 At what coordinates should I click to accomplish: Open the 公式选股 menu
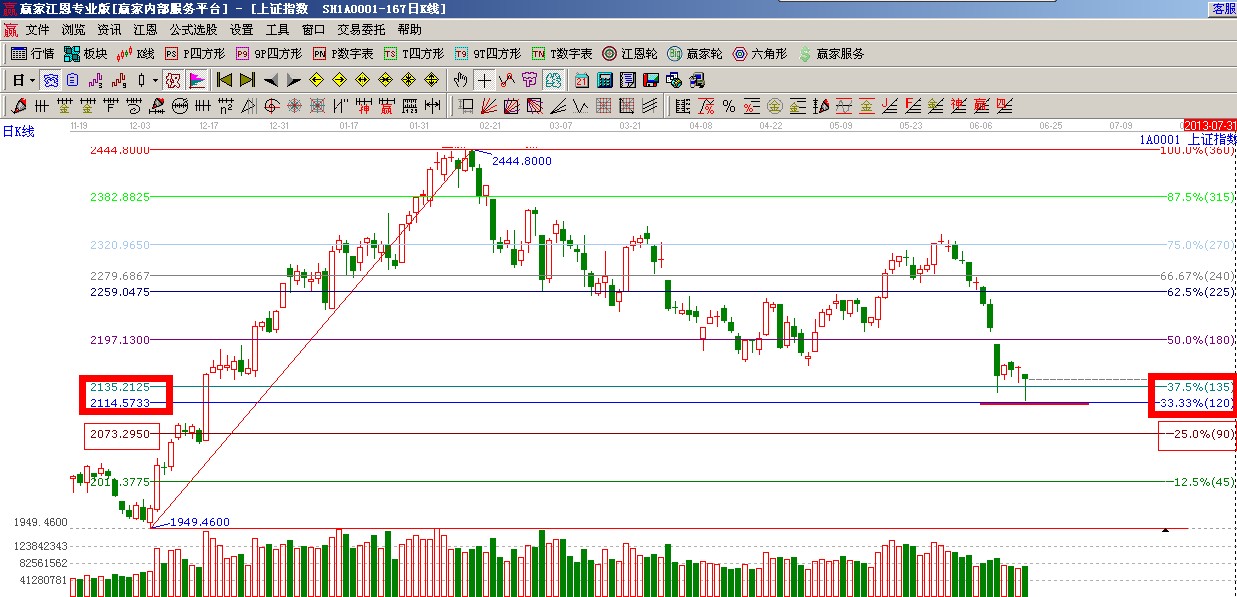[193, 30]
